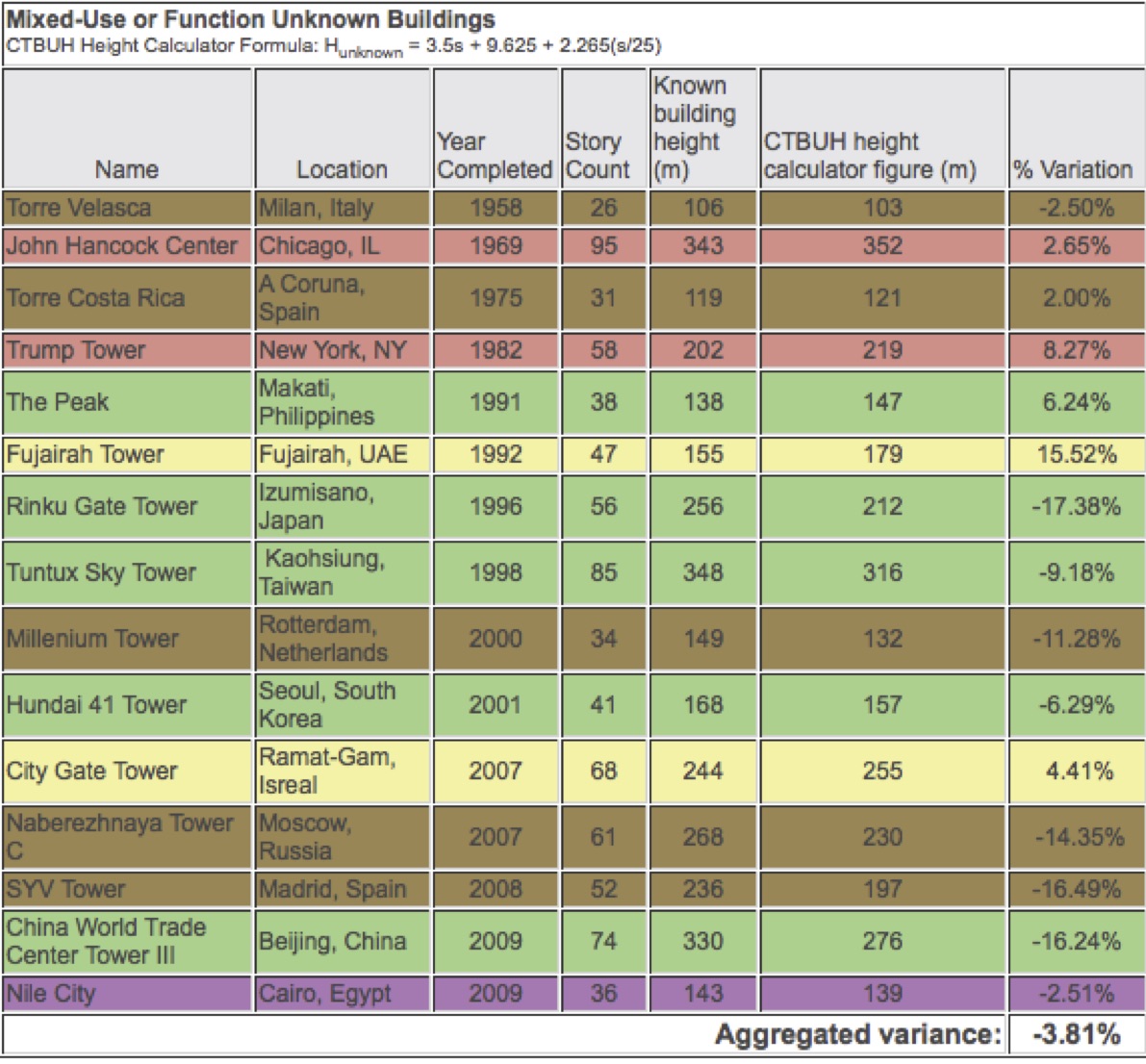The width and height of the screenshot is (1146, 1064).
Task: Click the aggregated variance -3.81% value
Action: coord(1076,1034)
